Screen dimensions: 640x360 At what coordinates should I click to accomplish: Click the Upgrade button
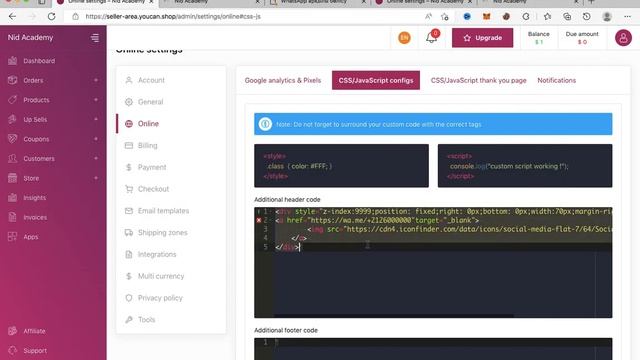(482, 38)
